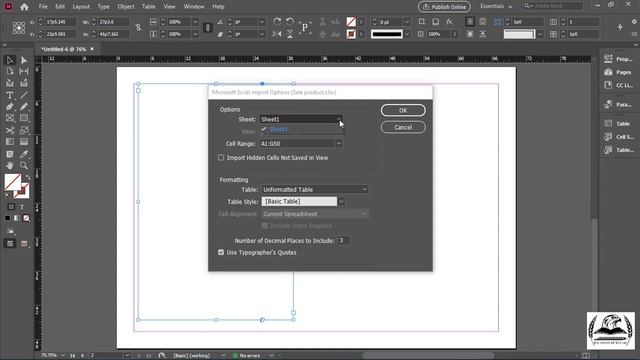Screen dimensions: 640x360
Task: Open the CC Libraries panel
Action: coord(618,85)
